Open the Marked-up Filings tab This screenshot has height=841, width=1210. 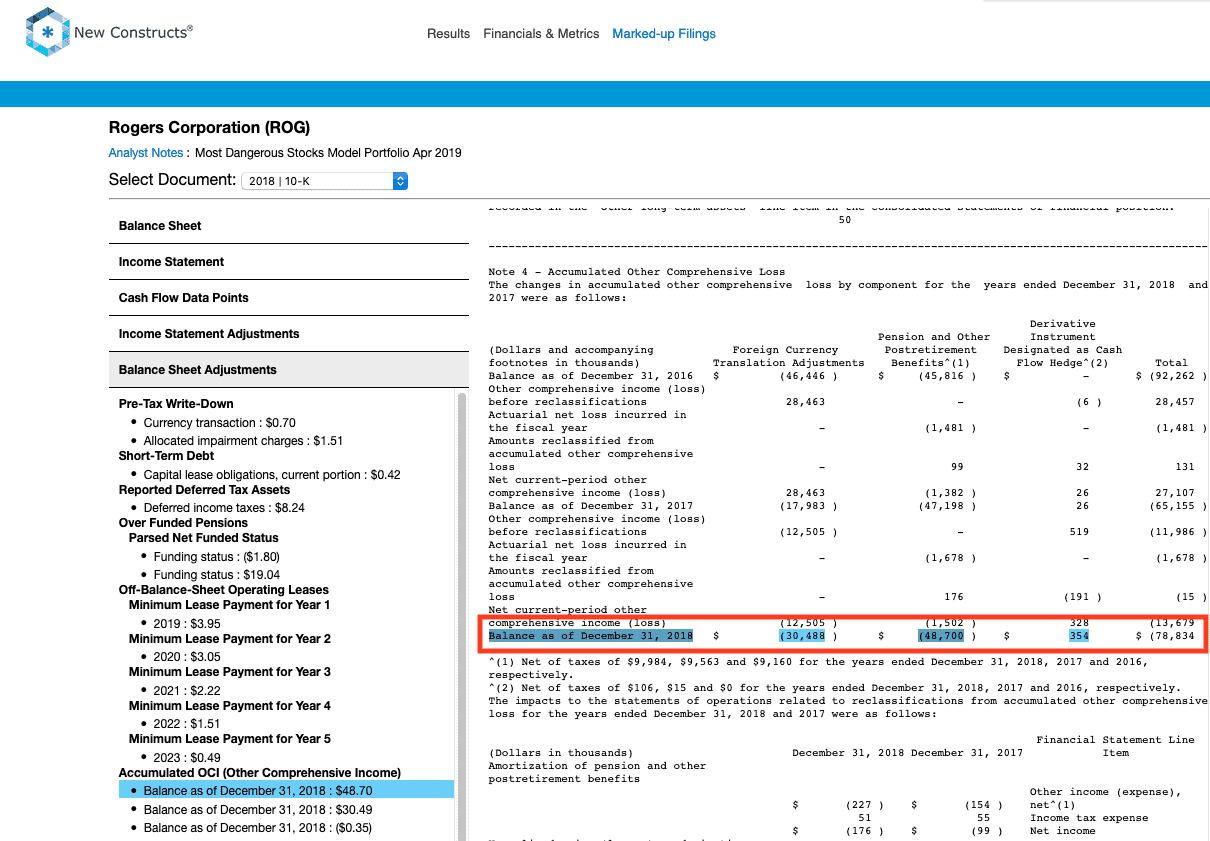[664, 34]
